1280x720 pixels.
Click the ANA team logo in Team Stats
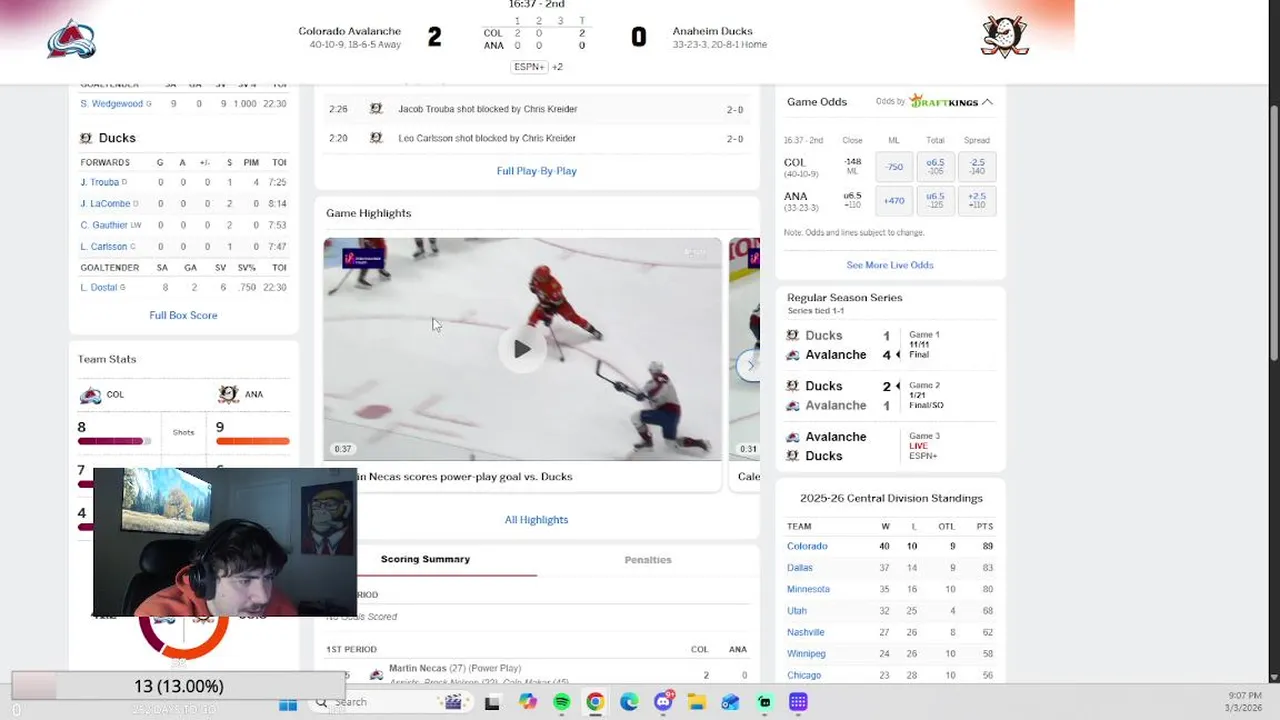228,395
